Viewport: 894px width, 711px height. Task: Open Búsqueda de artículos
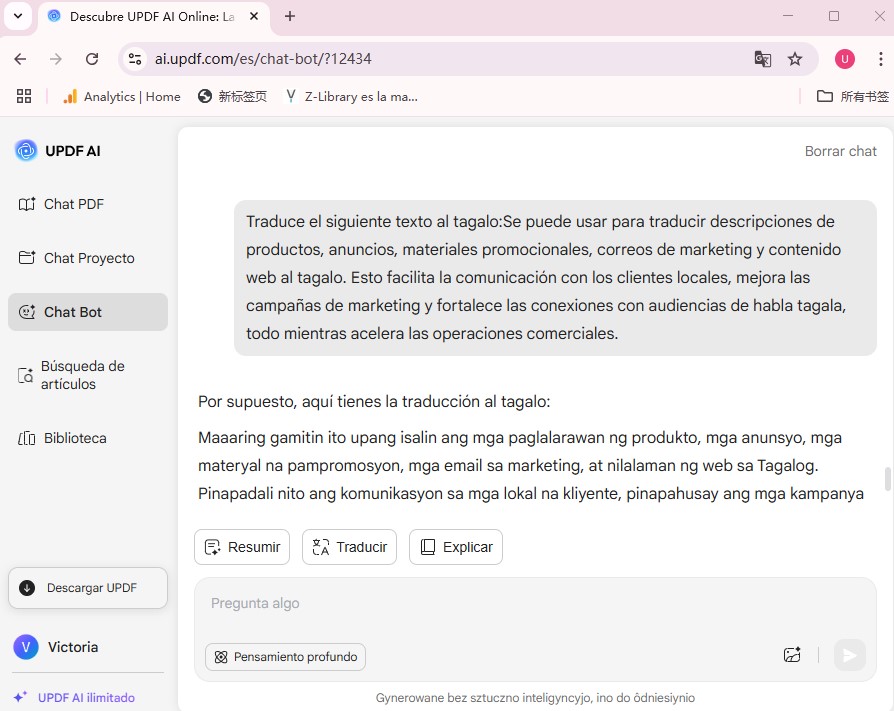point(71,375)
